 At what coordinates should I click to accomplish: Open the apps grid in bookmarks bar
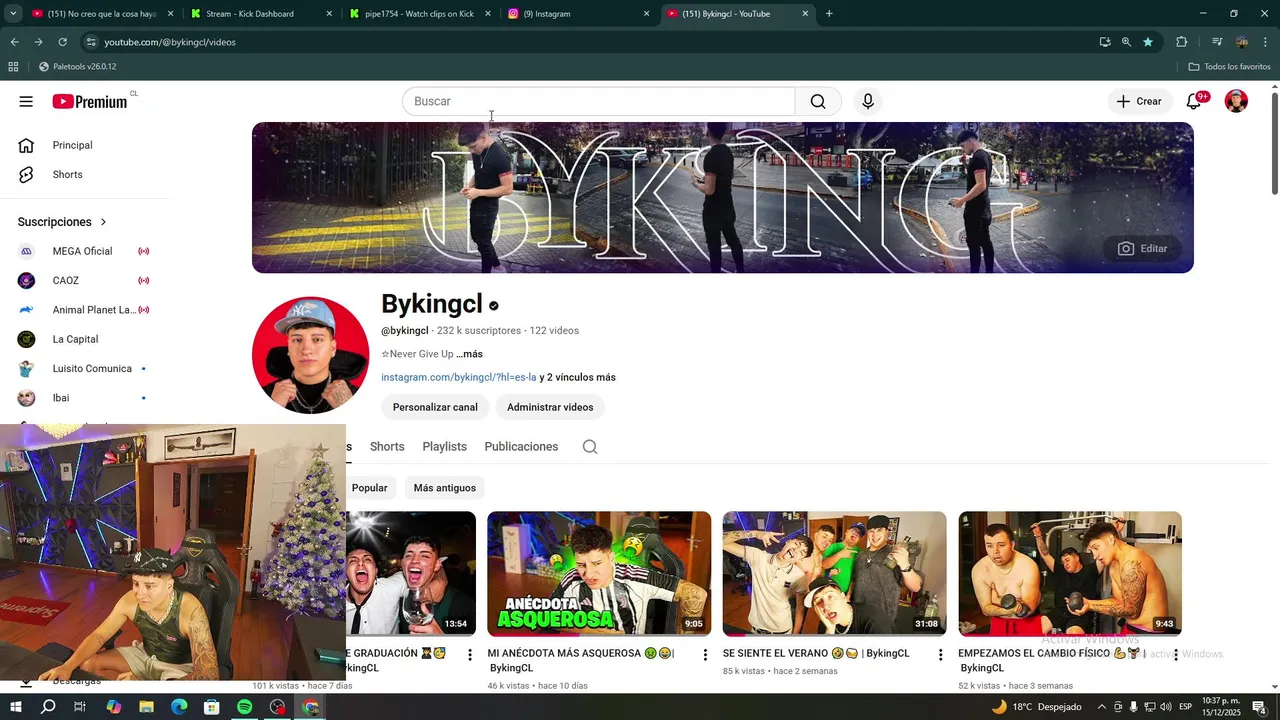[x=13, y=67]
